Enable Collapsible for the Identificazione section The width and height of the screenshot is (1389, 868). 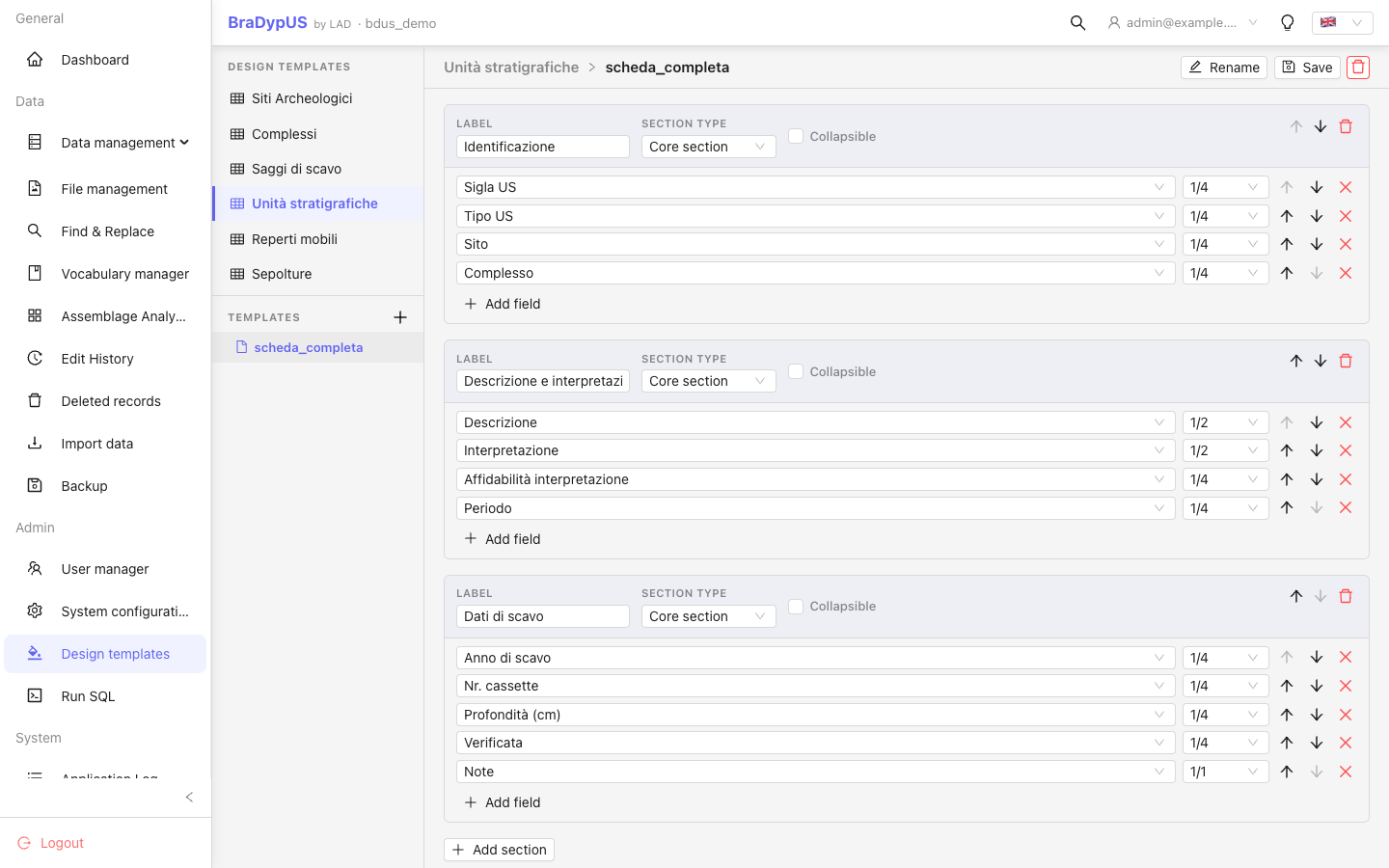[x=796, y=136]
